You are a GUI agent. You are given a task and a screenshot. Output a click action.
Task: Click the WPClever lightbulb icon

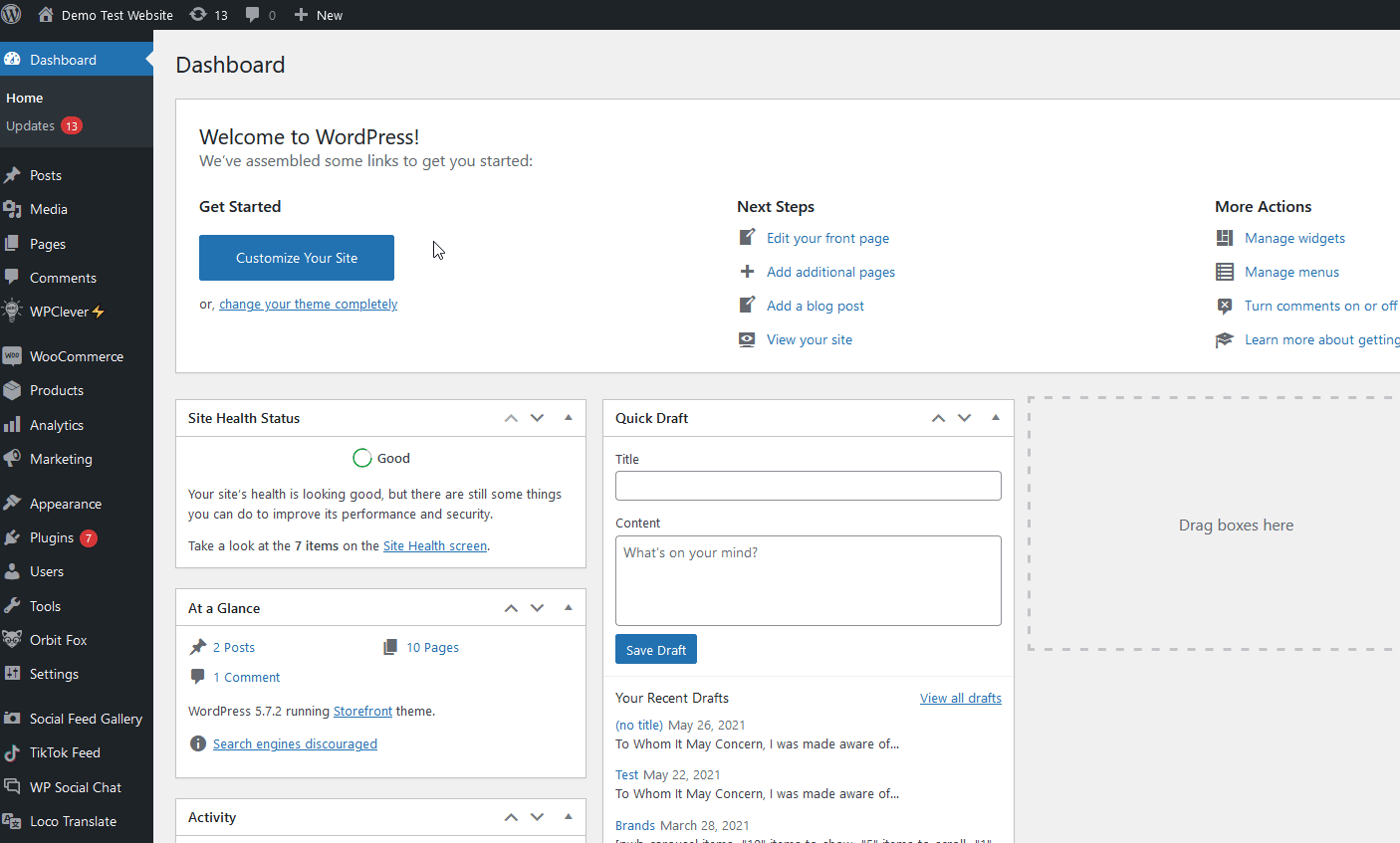click(12, 312)
